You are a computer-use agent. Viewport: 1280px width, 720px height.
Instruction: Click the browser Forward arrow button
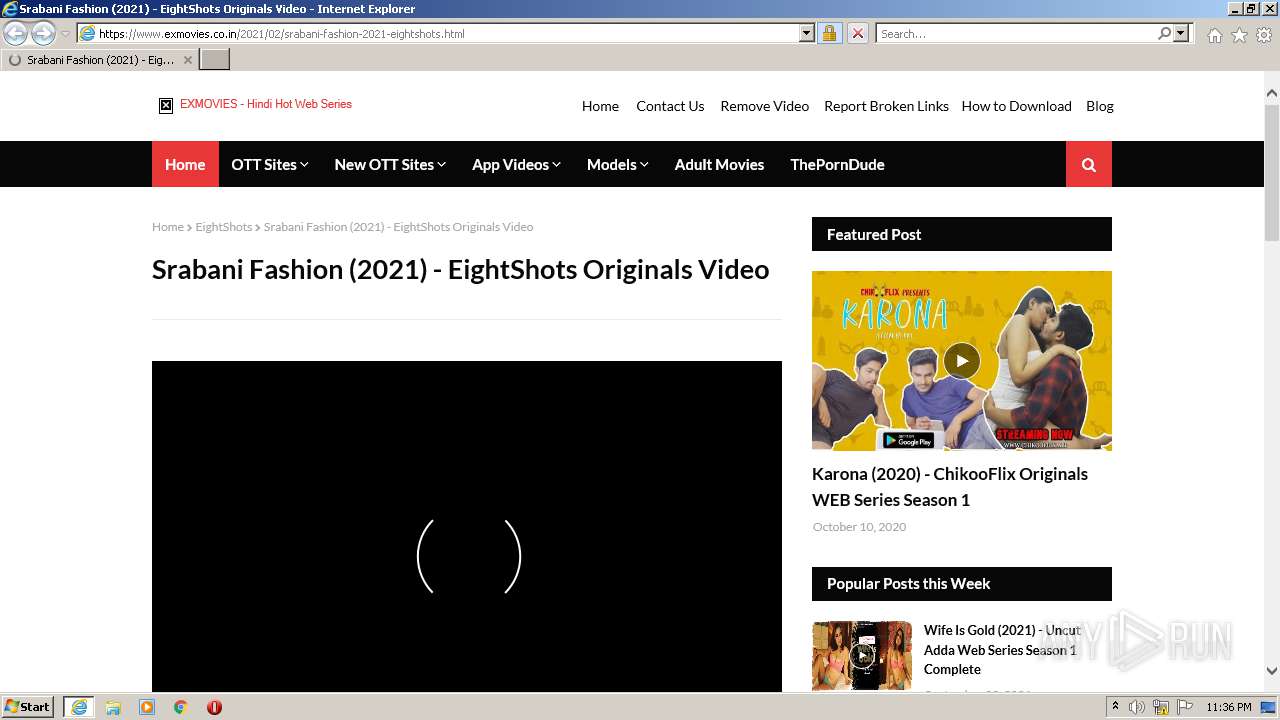43,33
